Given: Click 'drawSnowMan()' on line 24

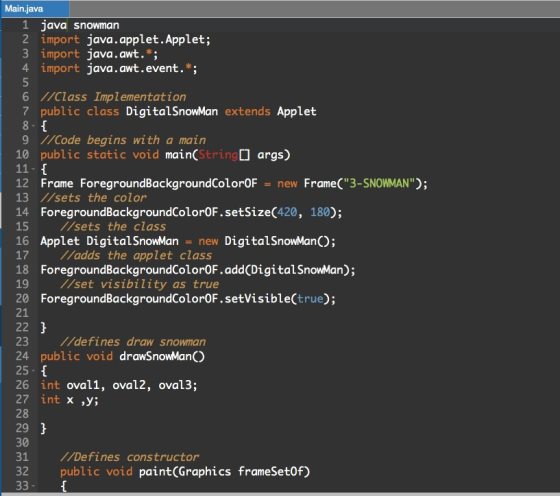Looking at the screenshot, I should tap(162, 356).
